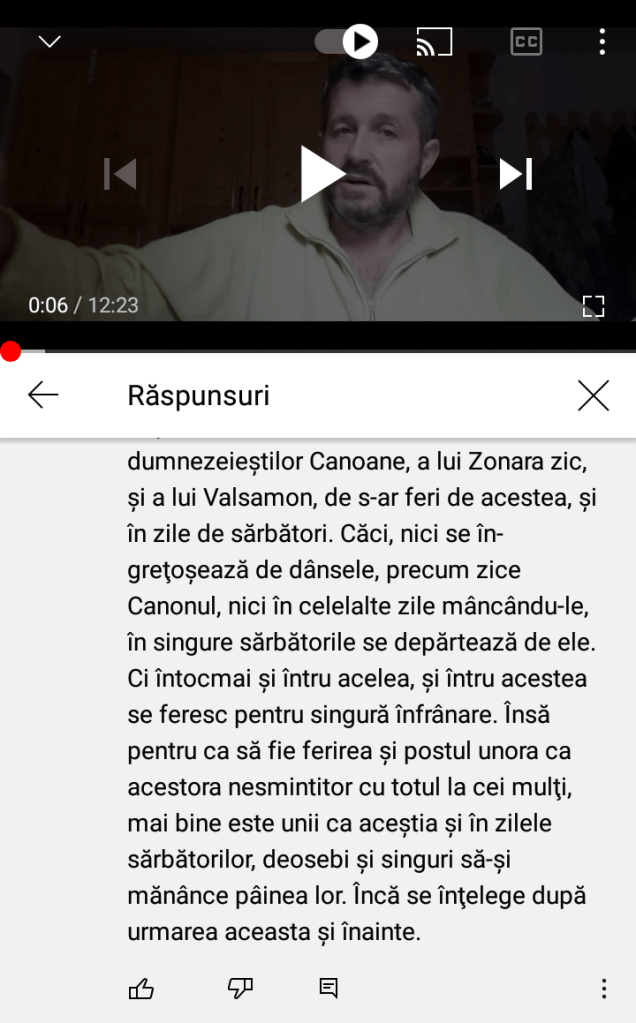Click the video timeline track
Viewport: 636px width, 1023px height.
coord(318,351)
